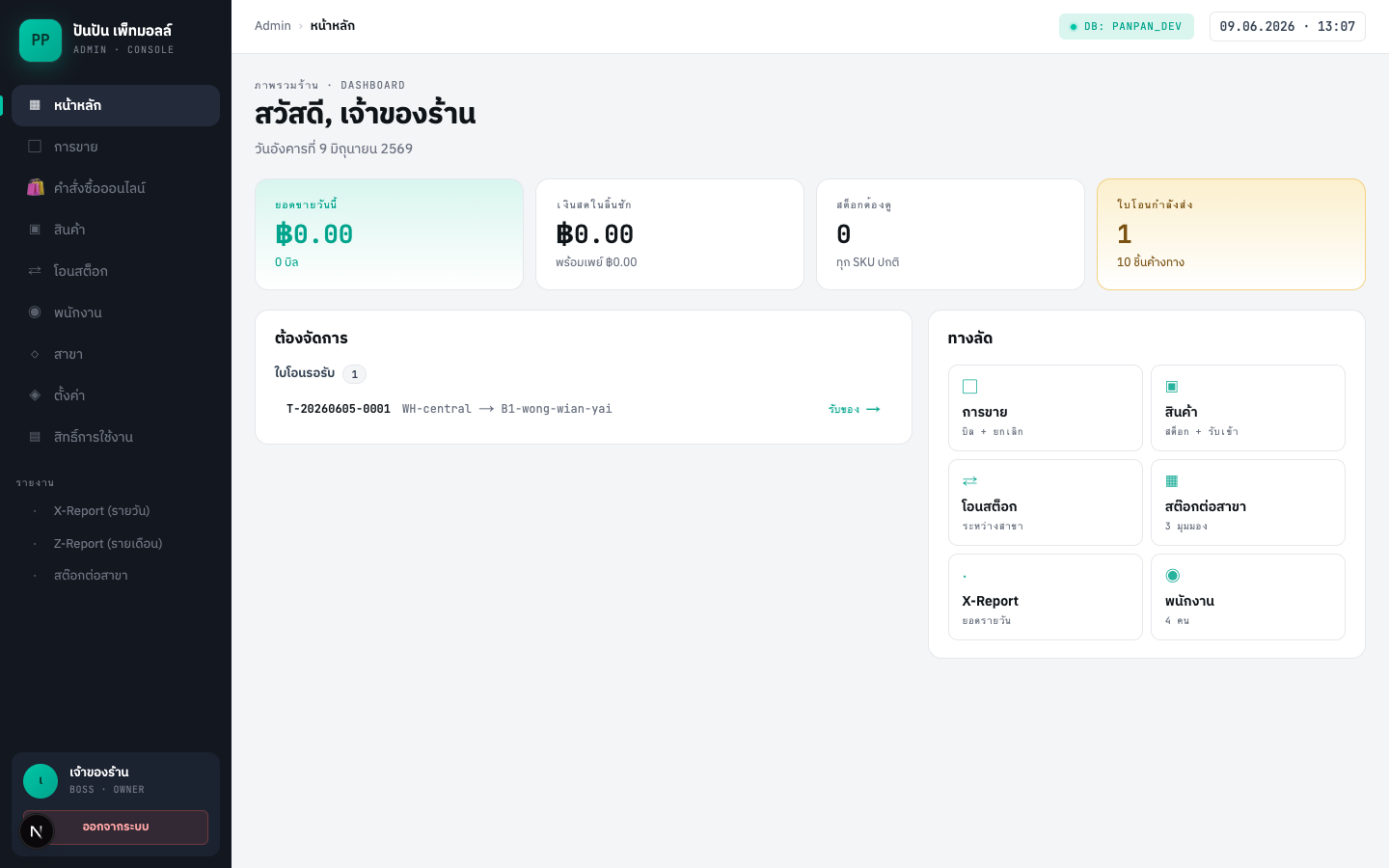This screenshot has height=868, width=1389.
Task: Open the ยอดขายวันนี้ summary card
Action: (x=389, y=234)
